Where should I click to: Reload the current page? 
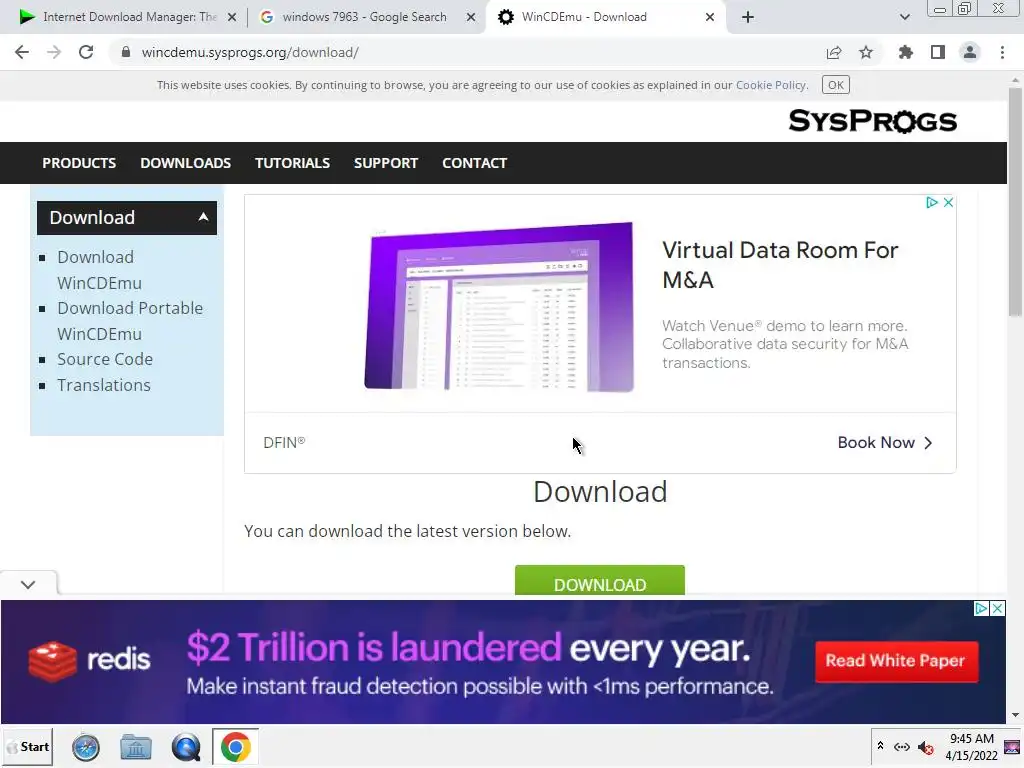[x=86, y=52]
